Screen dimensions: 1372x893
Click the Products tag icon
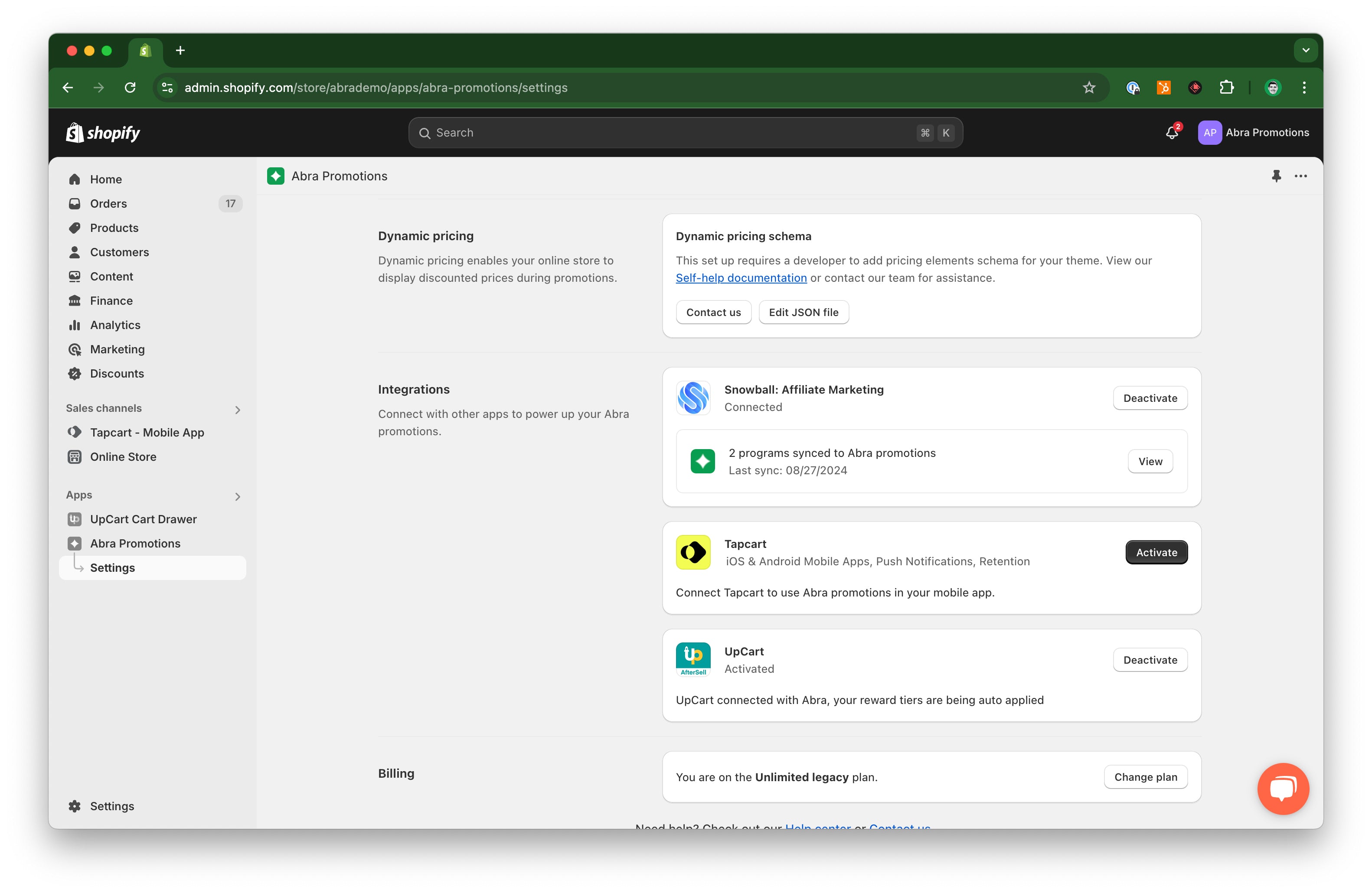click(x=74, y=228)
